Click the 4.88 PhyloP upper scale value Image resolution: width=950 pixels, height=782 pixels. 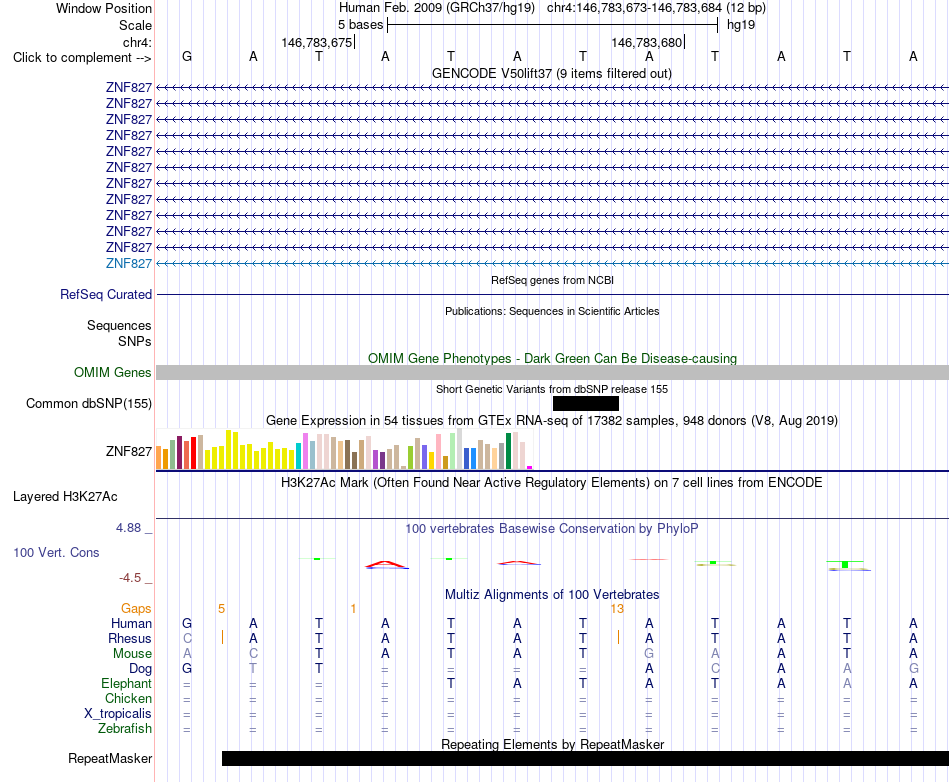[128, 528]
